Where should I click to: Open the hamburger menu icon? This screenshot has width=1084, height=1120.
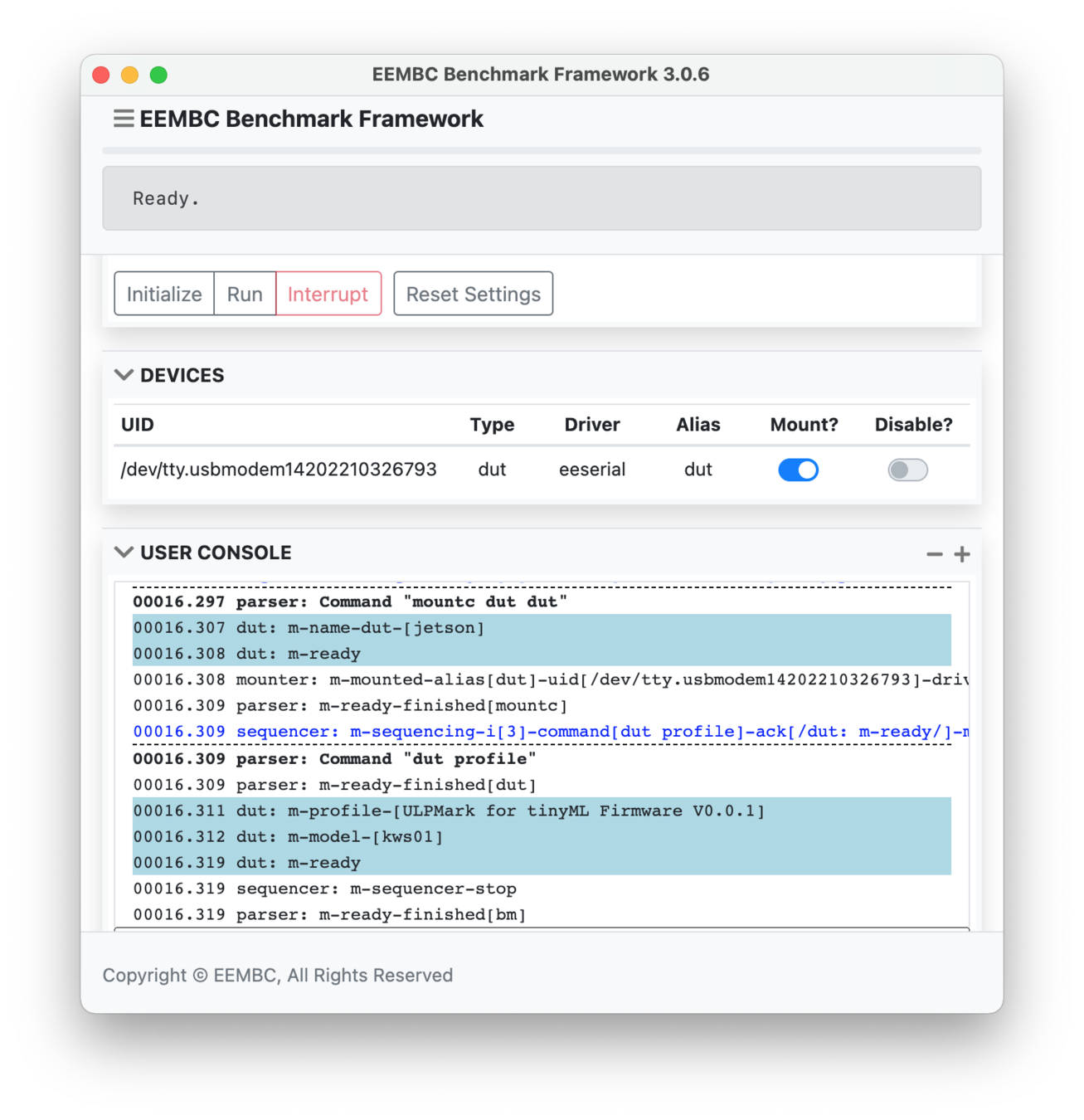[124, 119]
